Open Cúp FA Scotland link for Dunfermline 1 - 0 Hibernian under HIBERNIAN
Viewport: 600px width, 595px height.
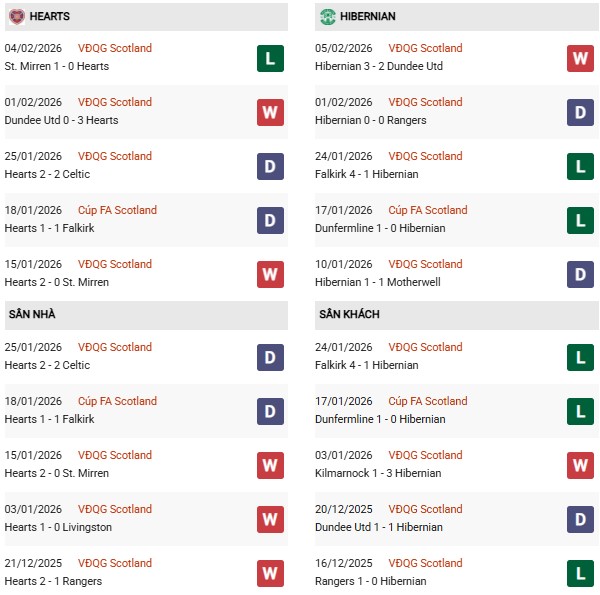427,210
